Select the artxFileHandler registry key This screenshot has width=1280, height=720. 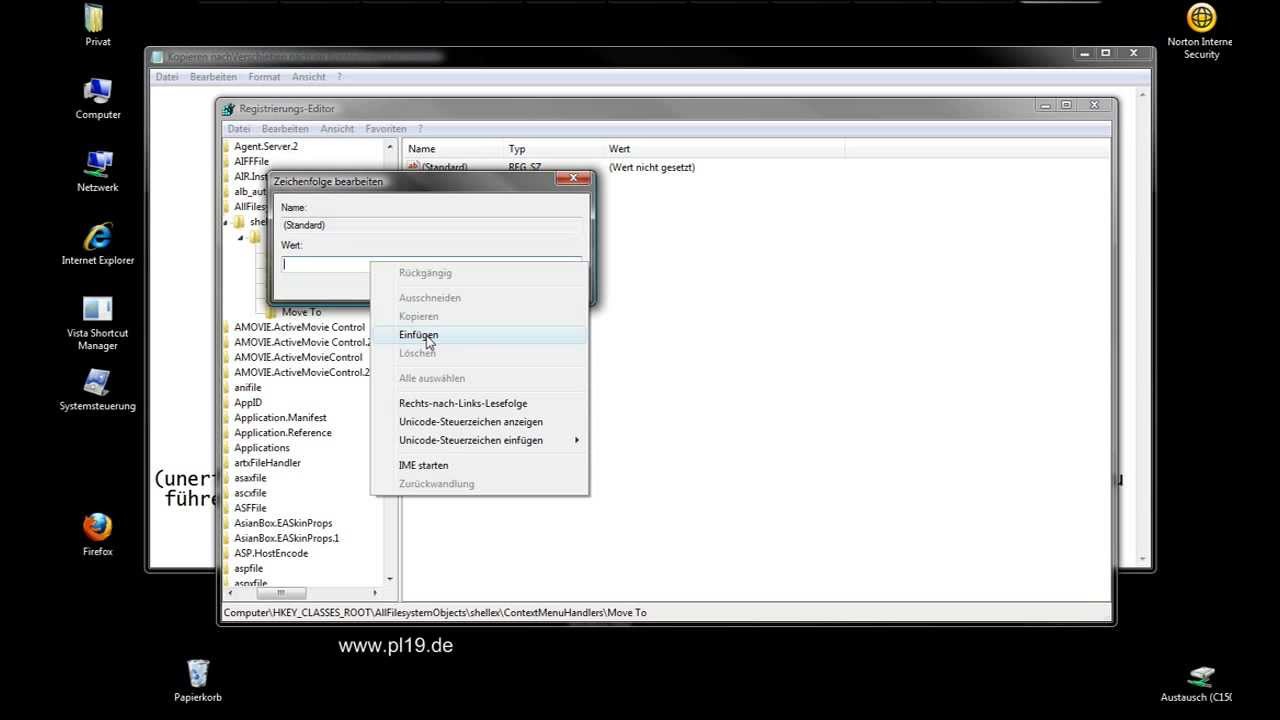click(267, 462)
